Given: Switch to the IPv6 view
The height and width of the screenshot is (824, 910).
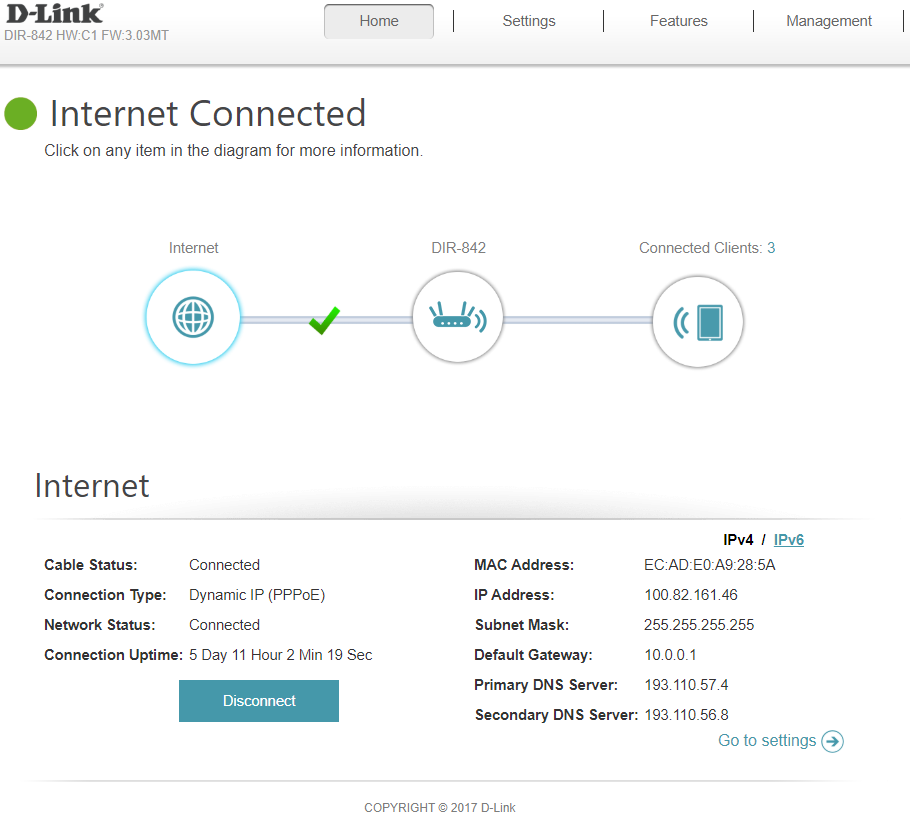Looking at the screenshot, I should pos(789,540).
